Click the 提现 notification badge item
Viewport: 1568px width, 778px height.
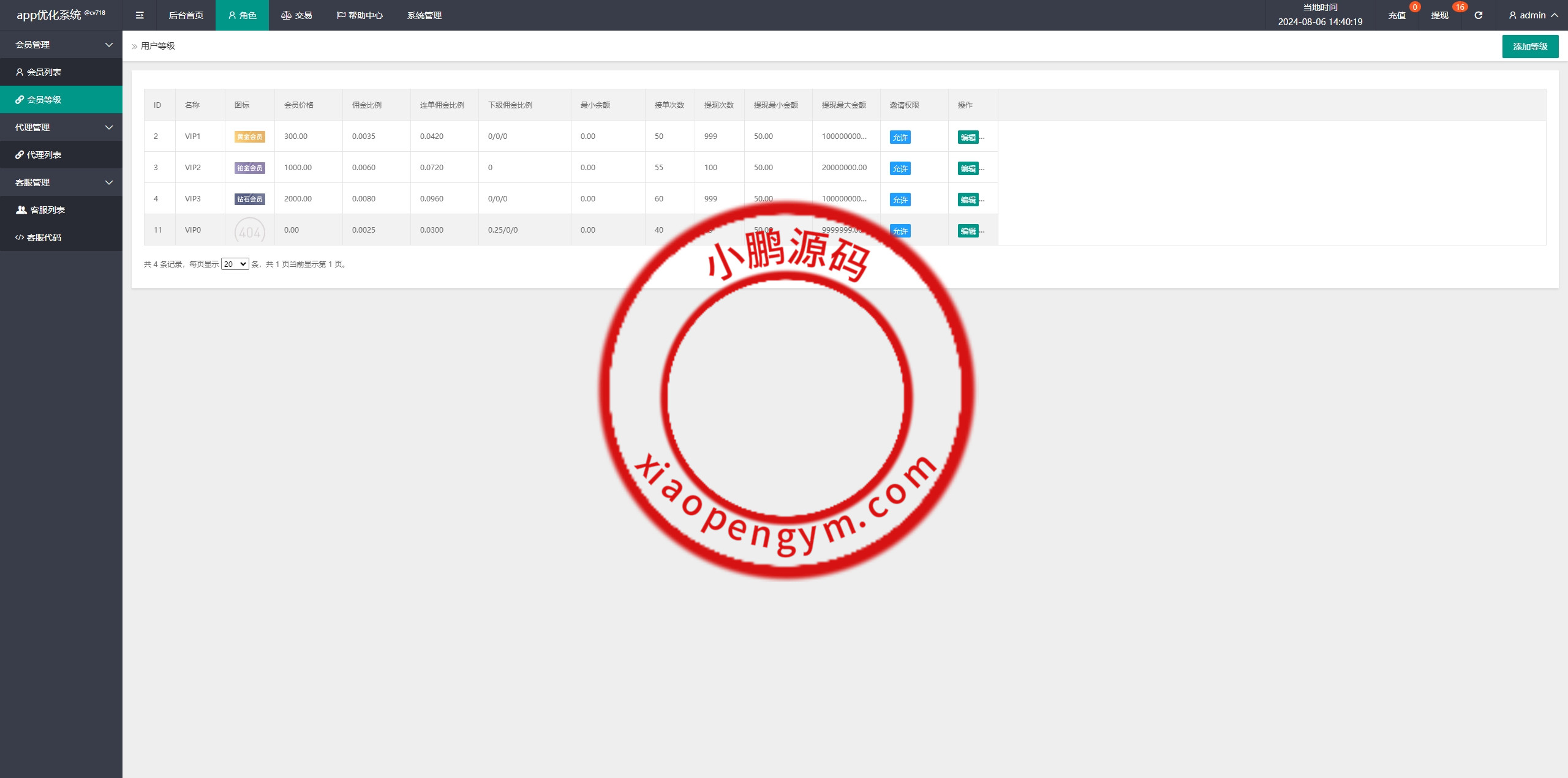(1440, 15)
